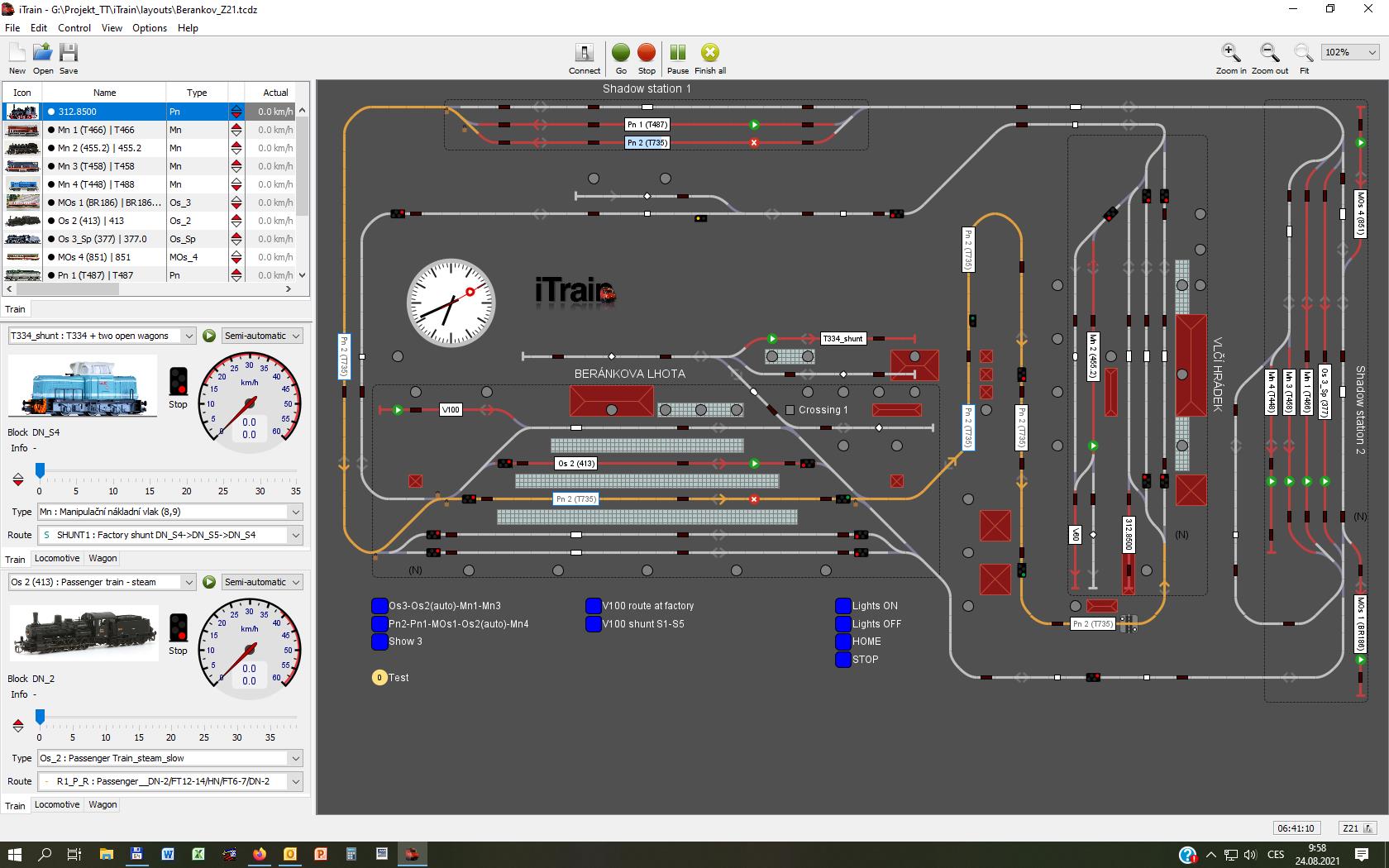Viewport: 1389px width, 868px height.
Task: Click the Connect icon in the toolbar
Action: [x=584, y=53]
